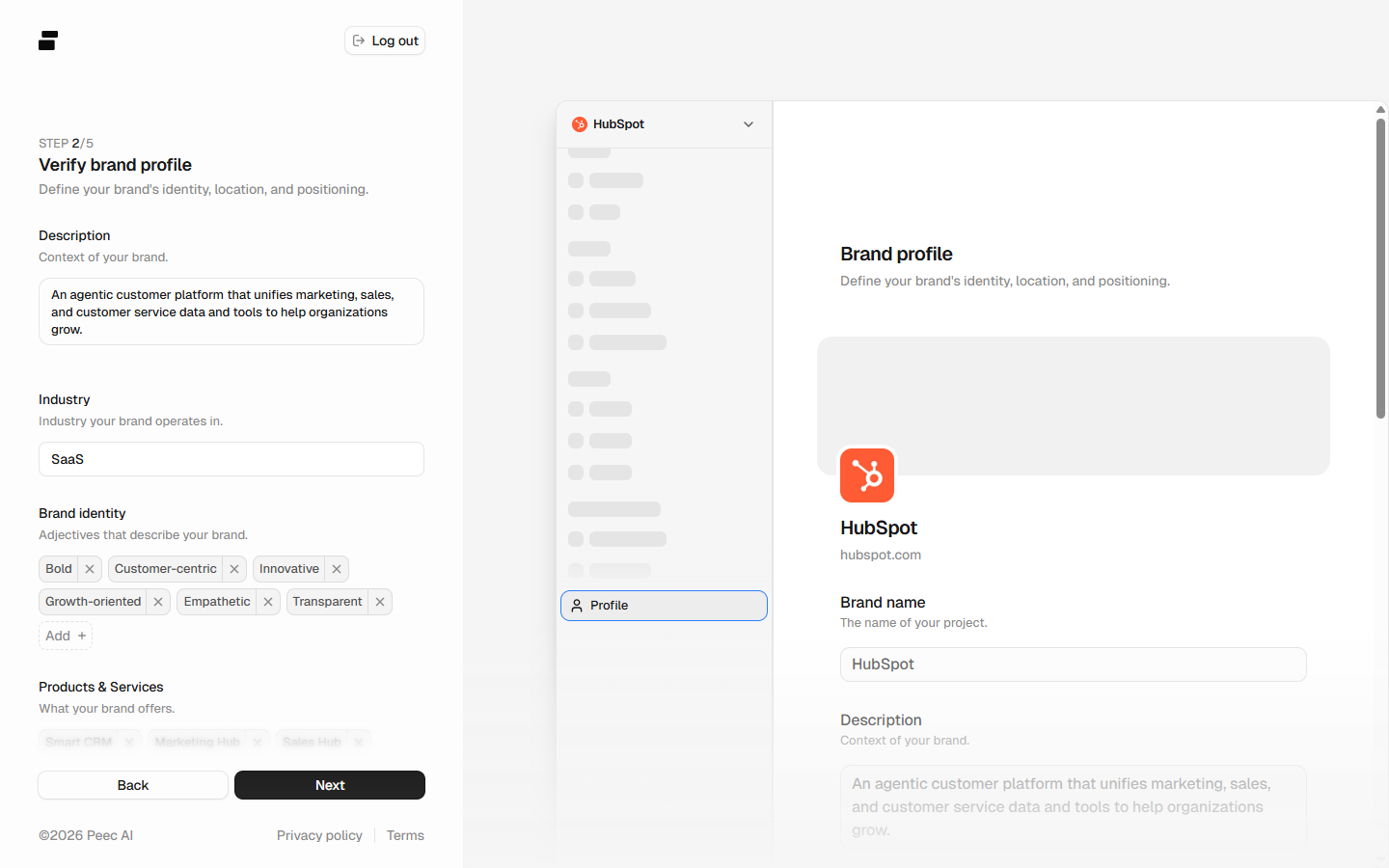This screenshot has height=868, width=1389.
Task: Click the Transparent tag label
Action: coord(327,602)
